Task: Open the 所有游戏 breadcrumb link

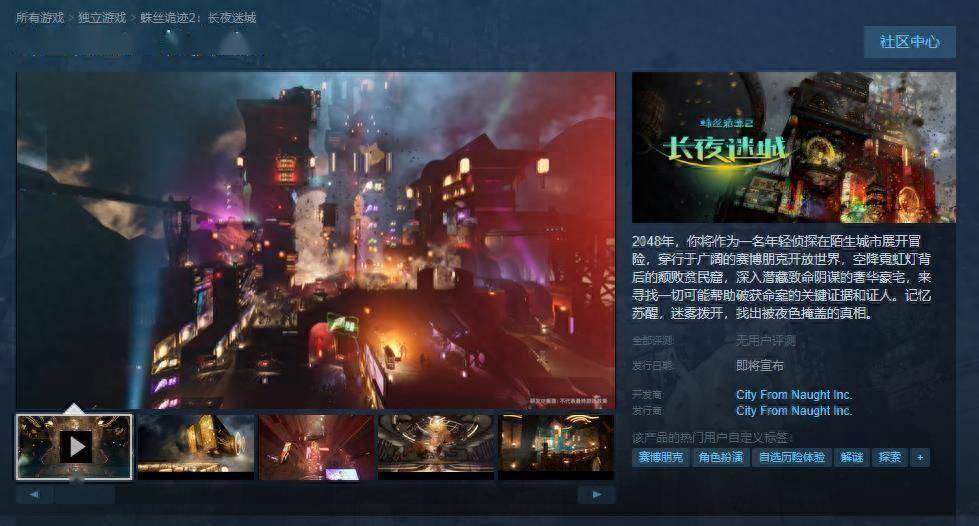Action: 40,17
